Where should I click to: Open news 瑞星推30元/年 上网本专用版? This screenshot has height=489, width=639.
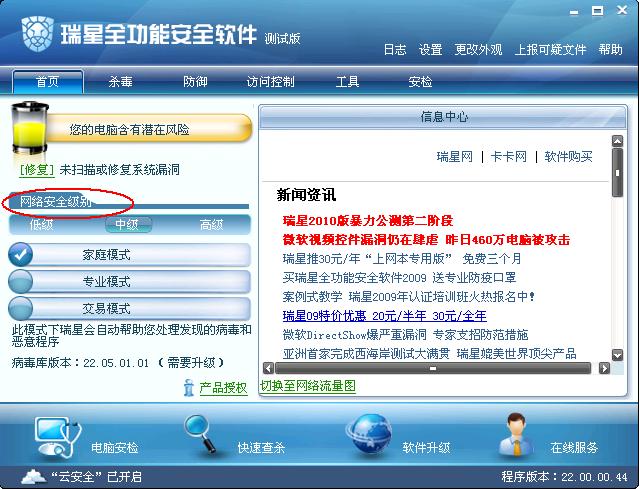click(402, 259)
